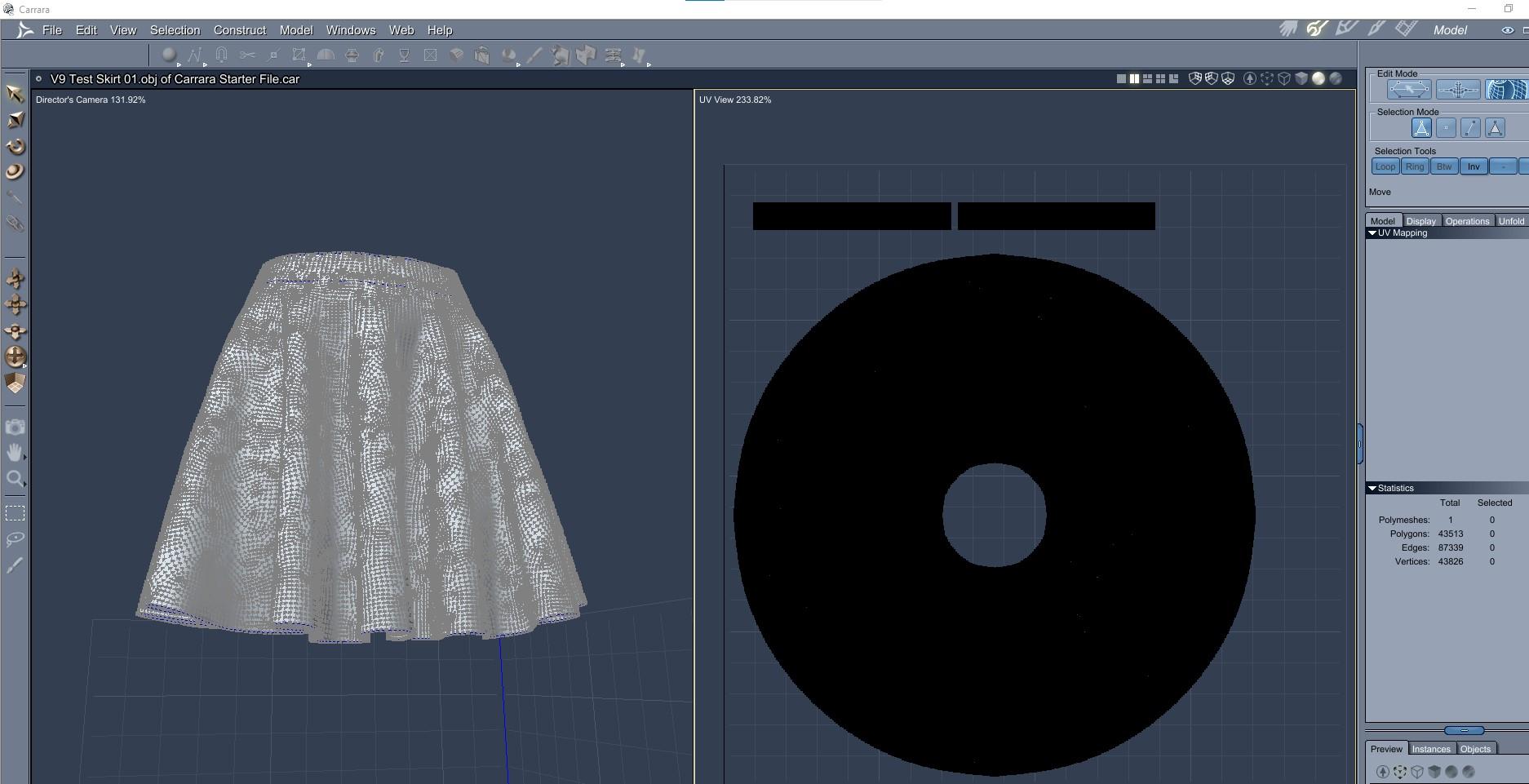Enable flat shaded cube display mode
The width and height of the screenshot is (1529, 784).
pos(1301,79)
